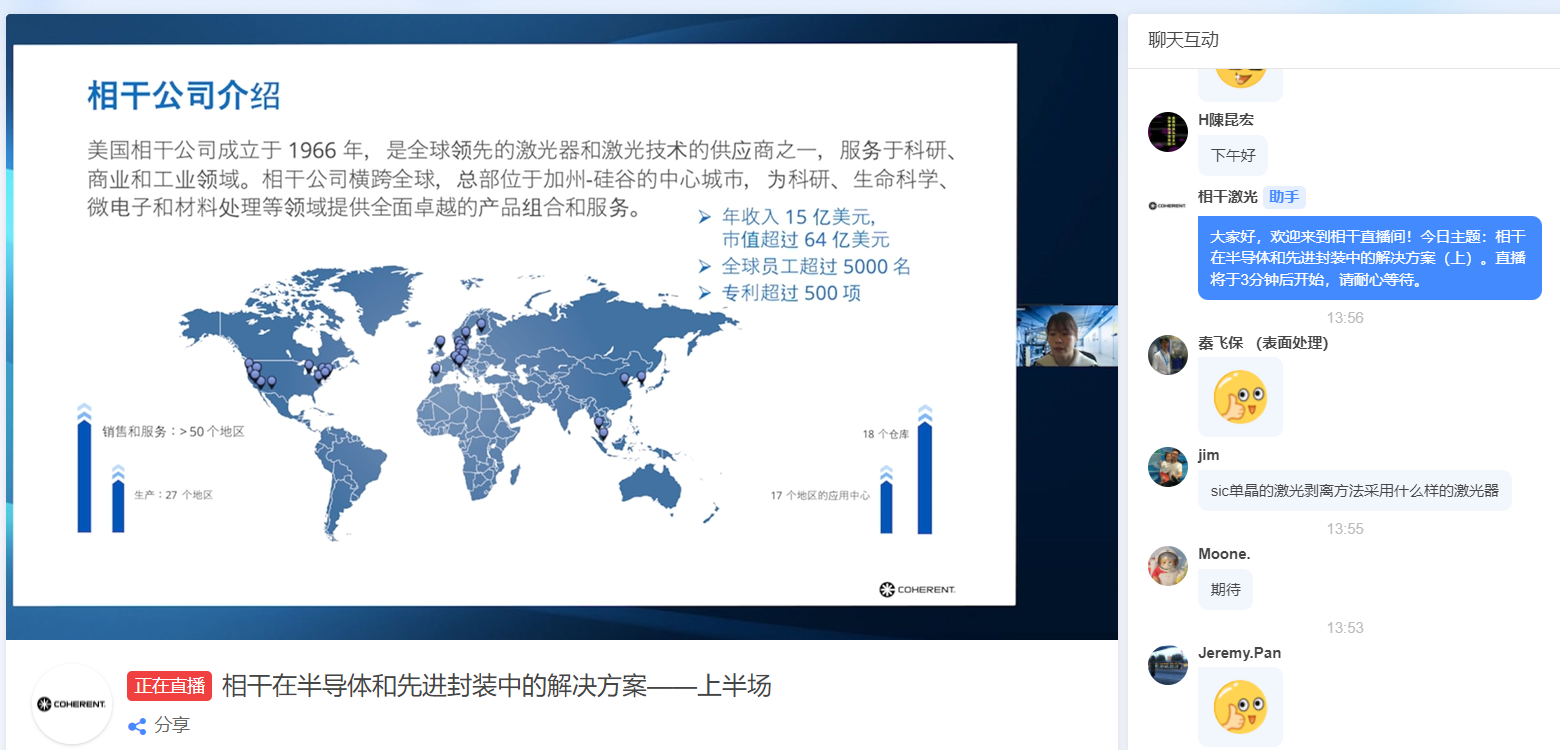Viewport: 1560px width, 750px height.
Task: Click the 17 个地区的应用中心 label
Action: click(x=820, y=495)
